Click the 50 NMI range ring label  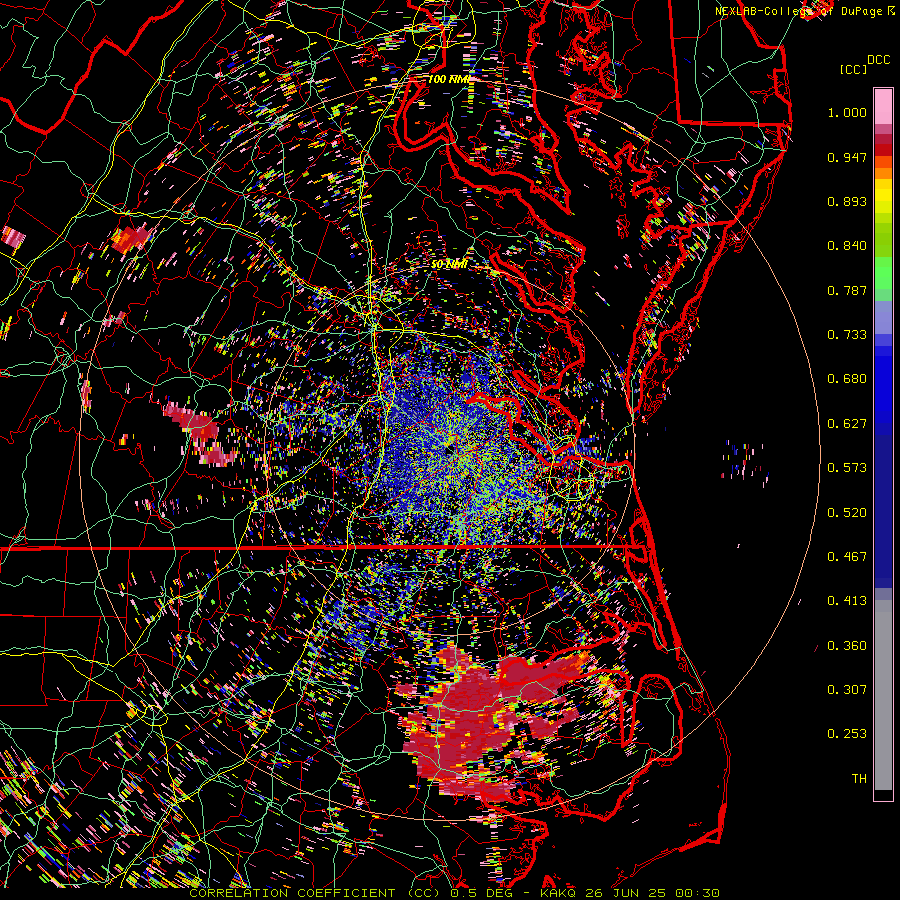tap(448, 265)
